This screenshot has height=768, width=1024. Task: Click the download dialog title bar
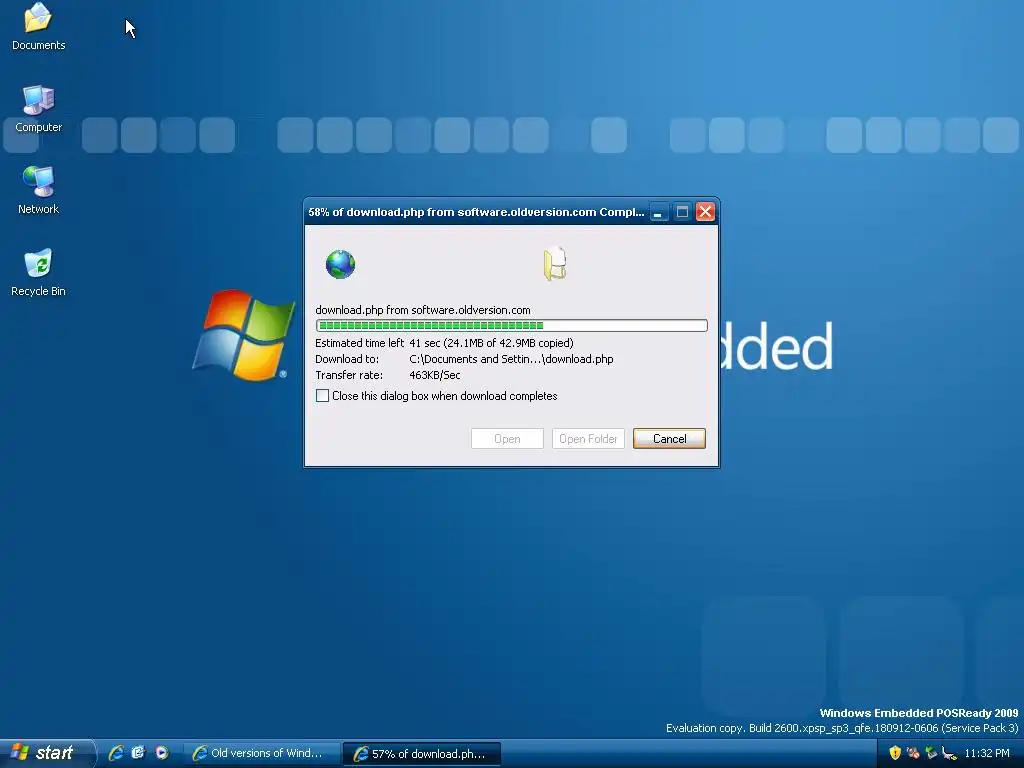[x=476, y=212]
